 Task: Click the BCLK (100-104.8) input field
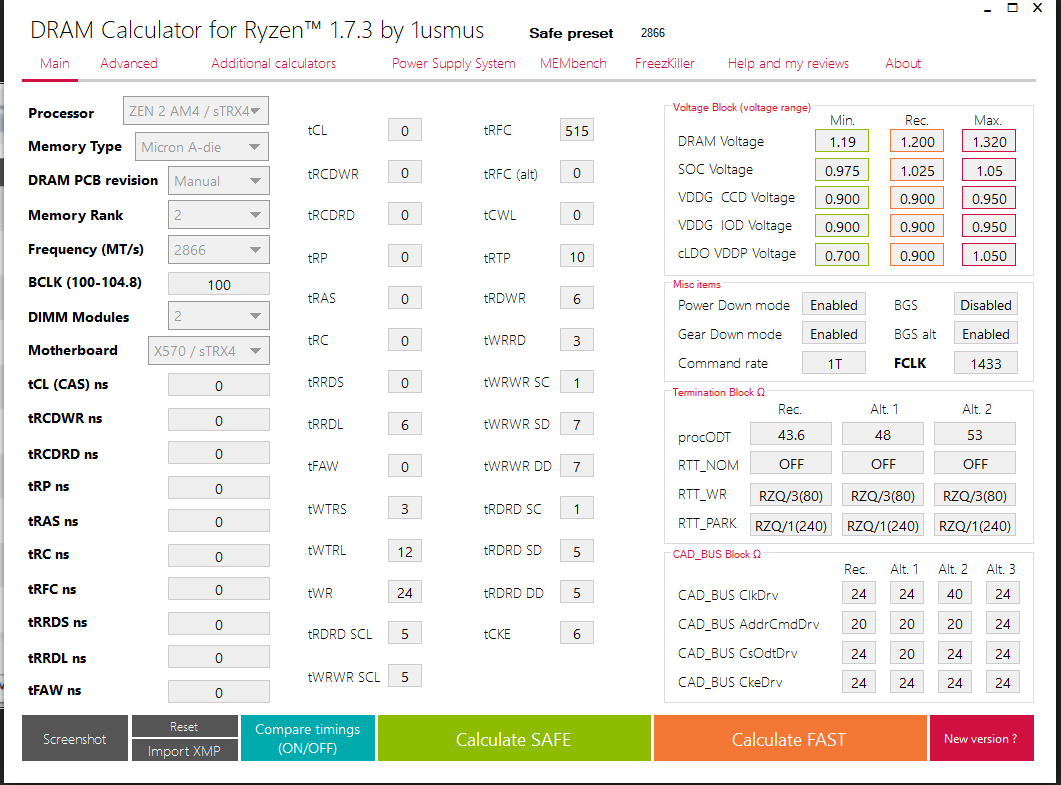(x=219, y=284)
